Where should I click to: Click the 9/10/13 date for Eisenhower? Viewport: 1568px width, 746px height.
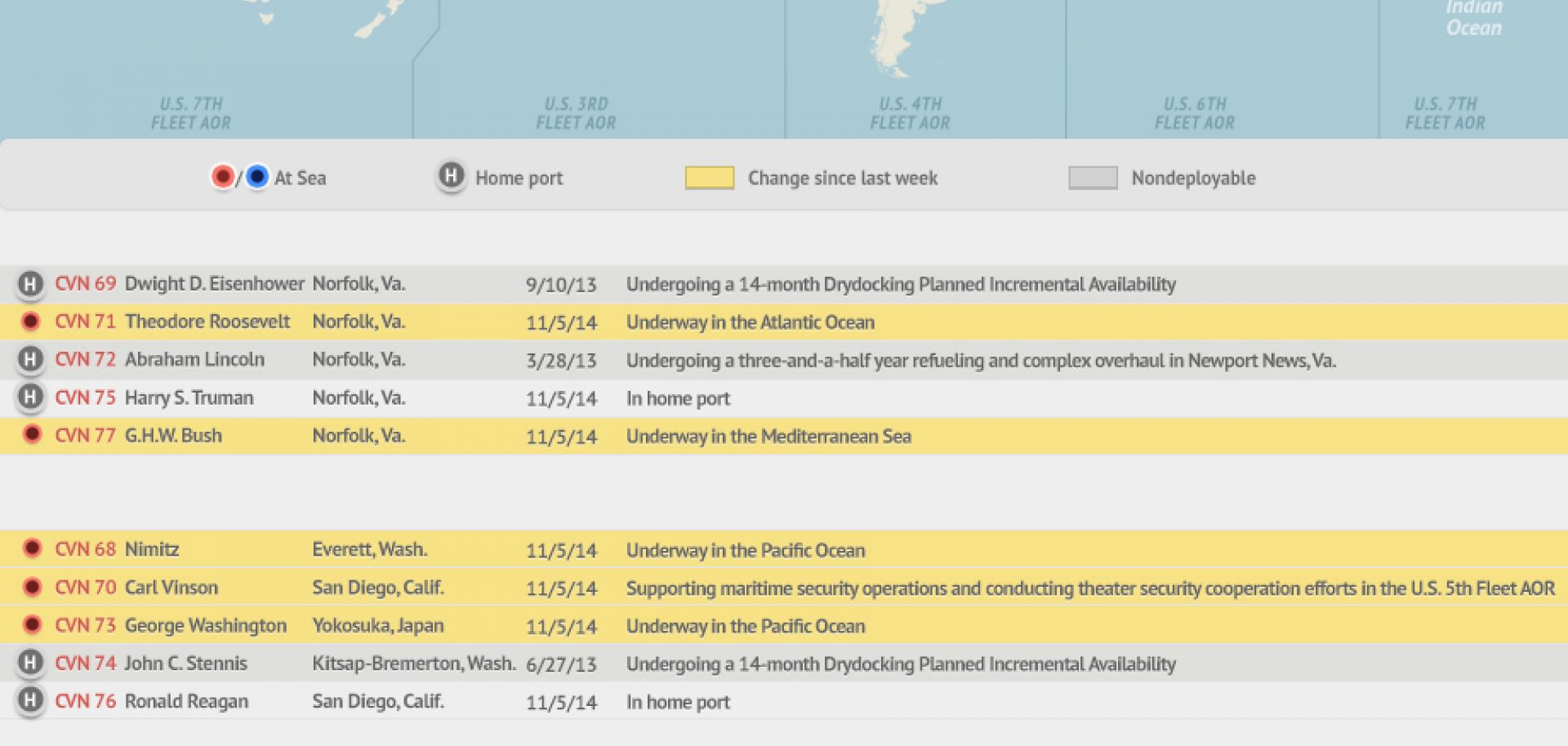tap(561, 285)
